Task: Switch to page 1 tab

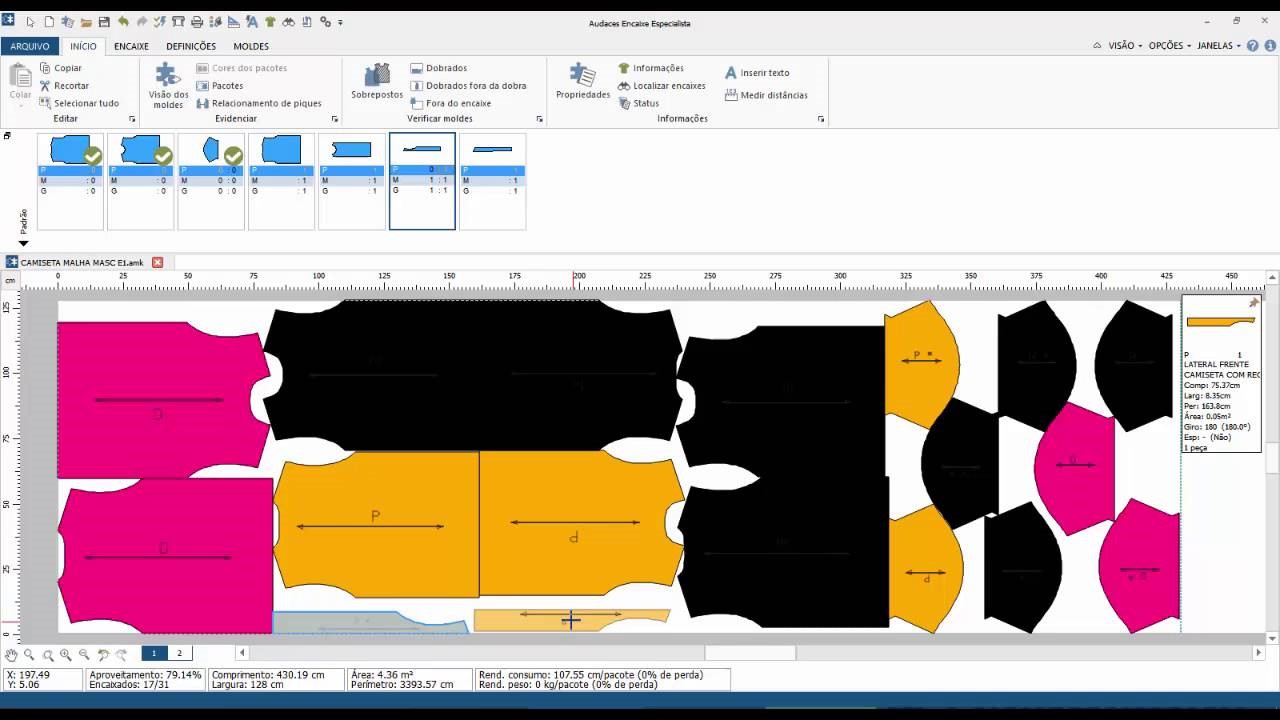Action: 154,653
